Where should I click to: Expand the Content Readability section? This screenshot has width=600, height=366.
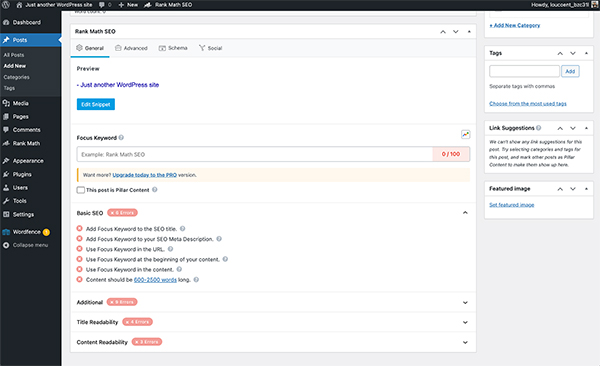[x=465, y=342]
